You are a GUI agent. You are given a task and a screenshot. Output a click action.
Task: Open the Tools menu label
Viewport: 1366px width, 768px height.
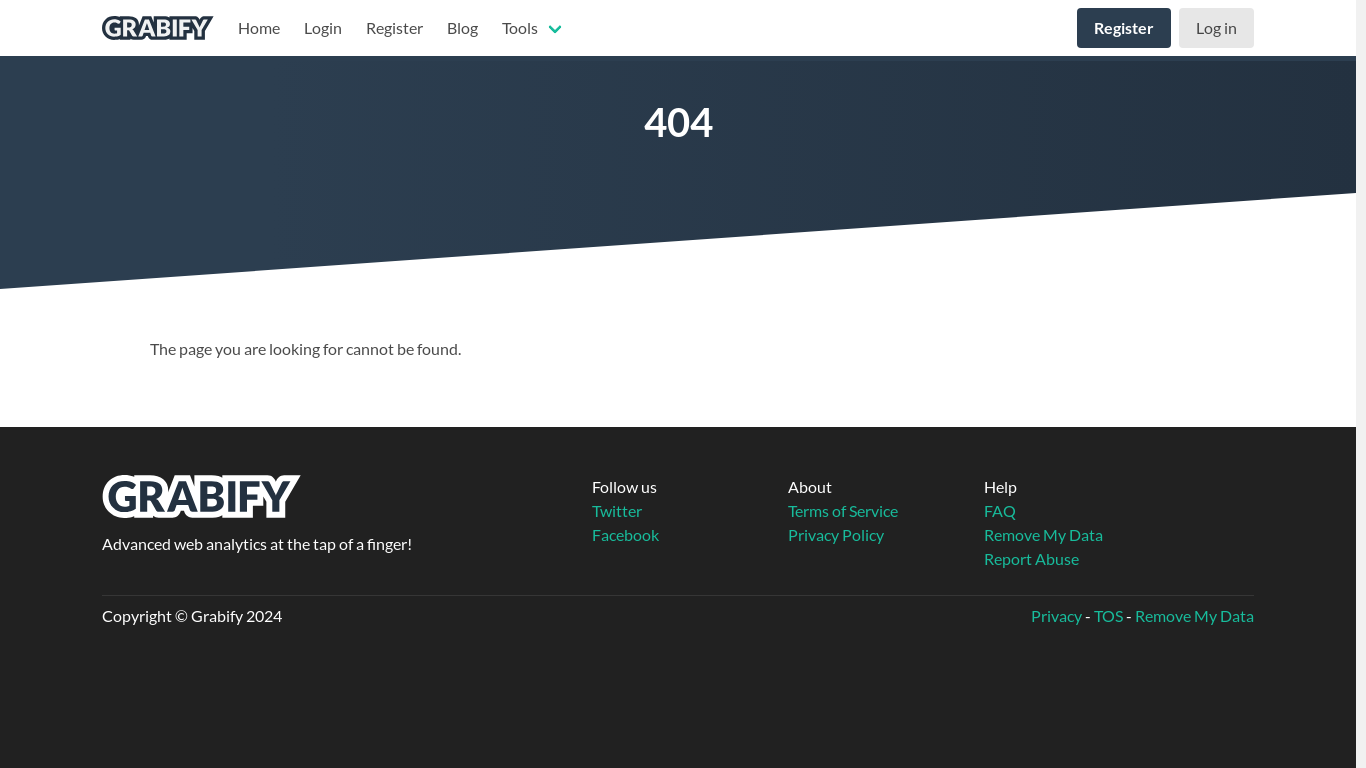tap(520, 28)
